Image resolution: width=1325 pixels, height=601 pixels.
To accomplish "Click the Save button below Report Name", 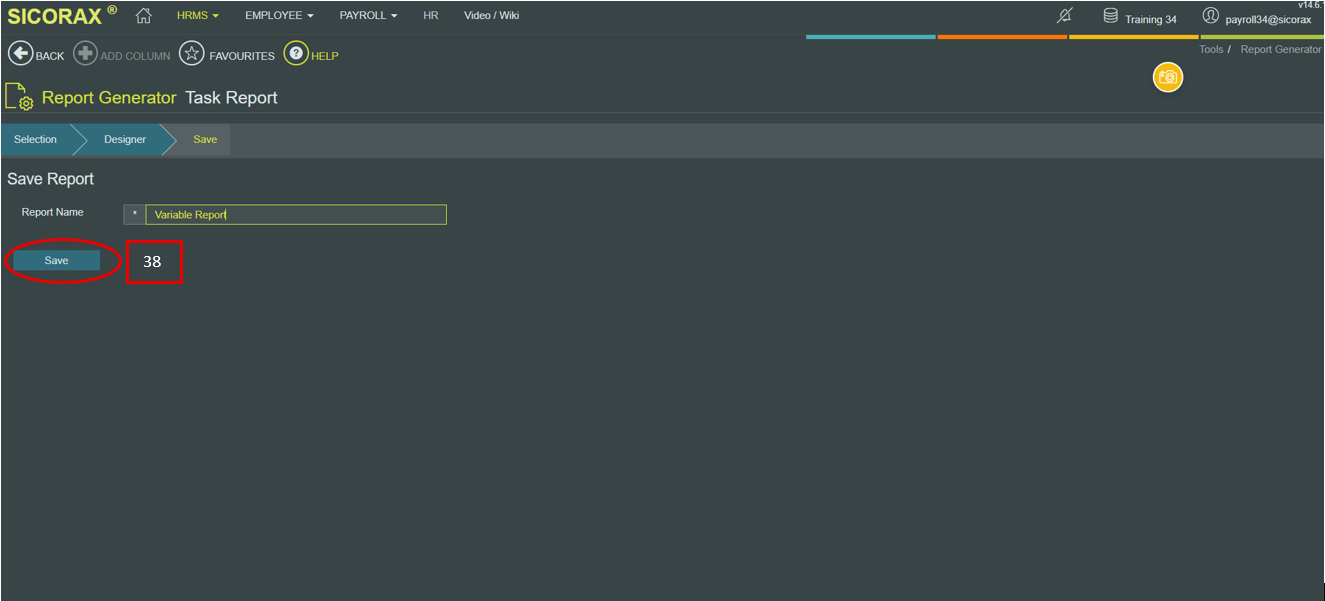I will coord(56,260).
